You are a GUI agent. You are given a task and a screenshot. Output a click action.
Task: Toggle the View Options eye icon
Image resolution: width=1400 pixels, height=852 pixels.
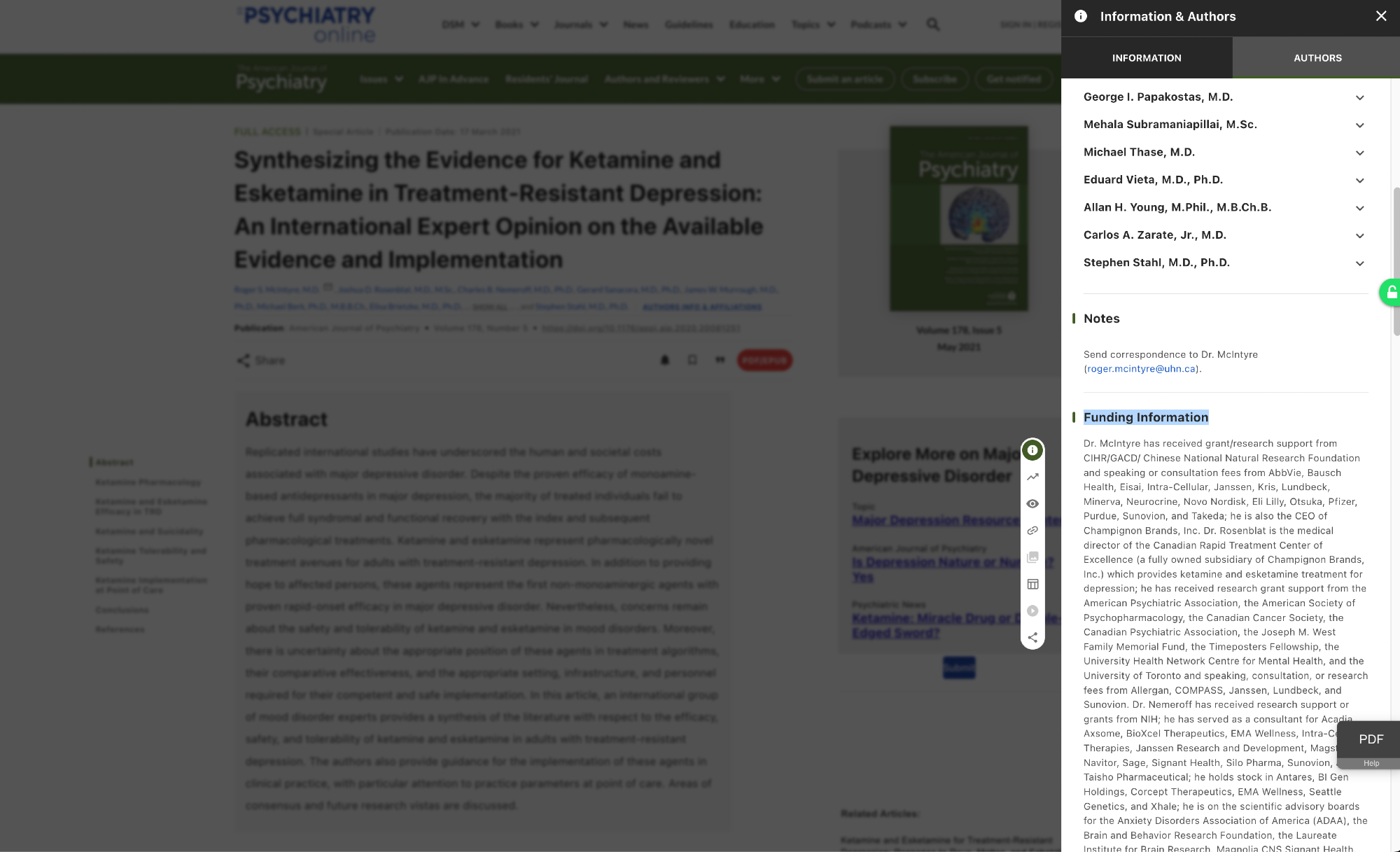(1032, 504)
